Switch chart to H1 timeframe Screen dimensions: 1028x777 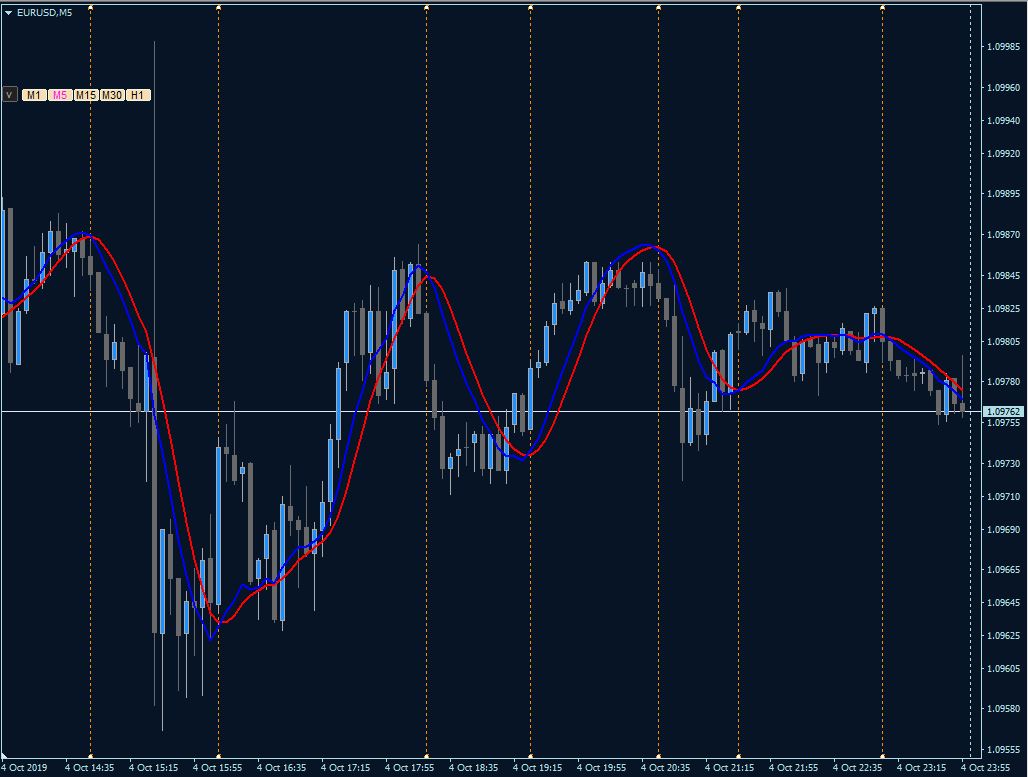[x=138, y=95]
